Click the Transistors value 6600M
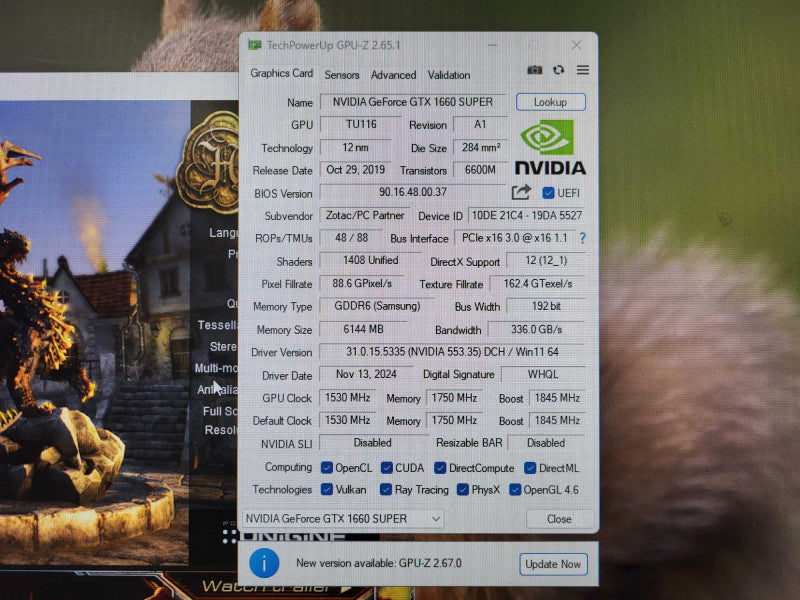 [480, 170]
